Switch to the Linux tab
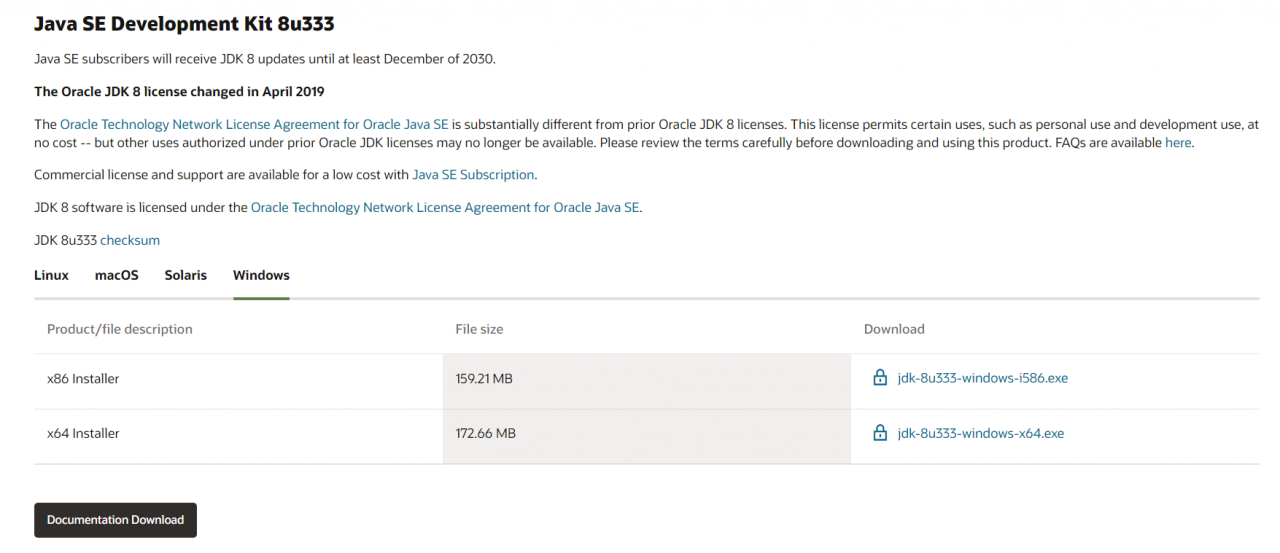 [x=51, y=275]
